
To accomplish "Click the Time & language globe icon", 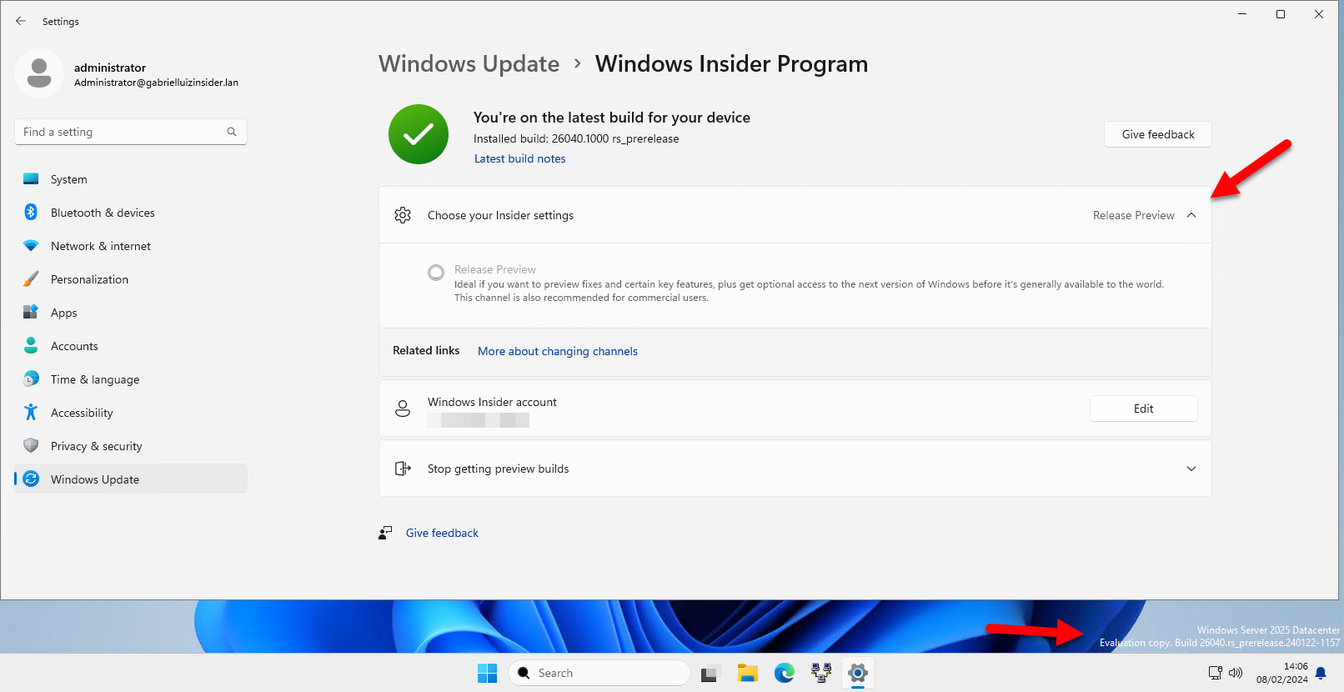I will click(x=31, y=379).
